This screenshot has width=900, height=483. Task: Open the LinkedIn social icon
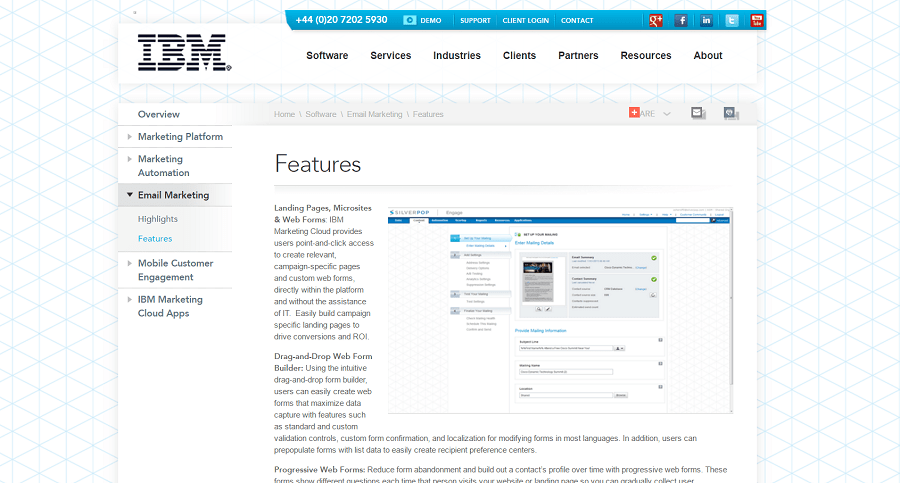tap(707, 20)
